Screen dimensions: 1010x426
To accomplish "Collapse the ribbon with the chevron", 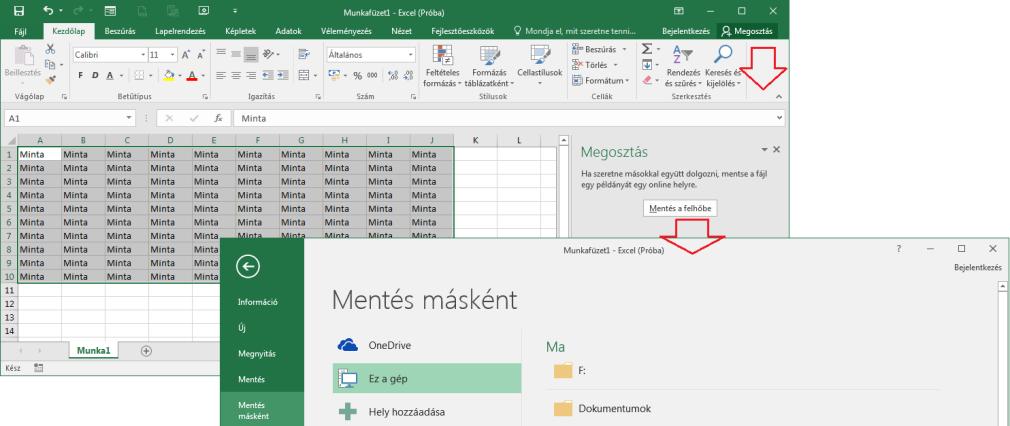I will click(x=779, y=97).
